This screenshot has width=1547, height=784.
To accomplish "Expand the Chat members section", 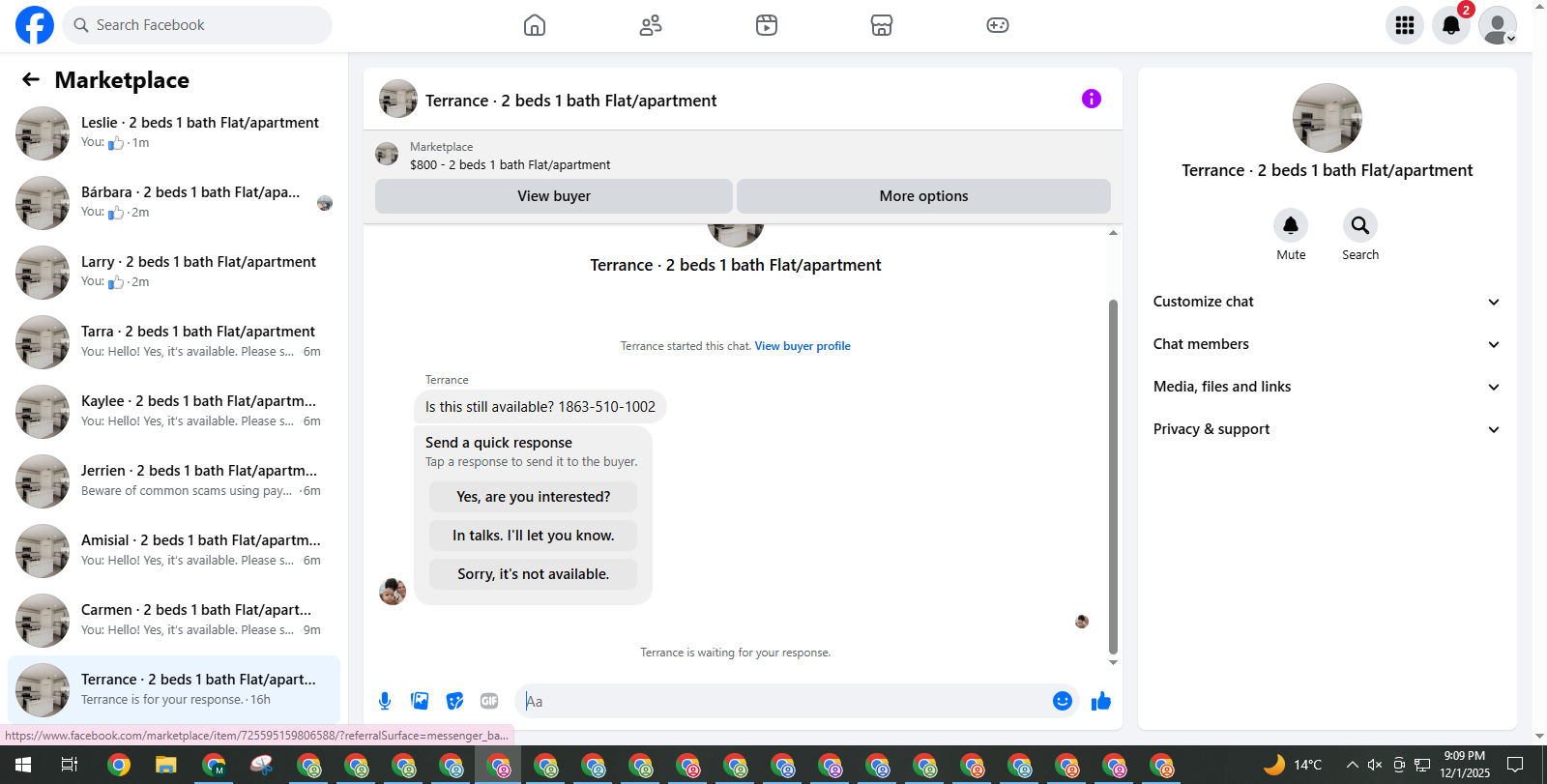I will click(1328, 344).
